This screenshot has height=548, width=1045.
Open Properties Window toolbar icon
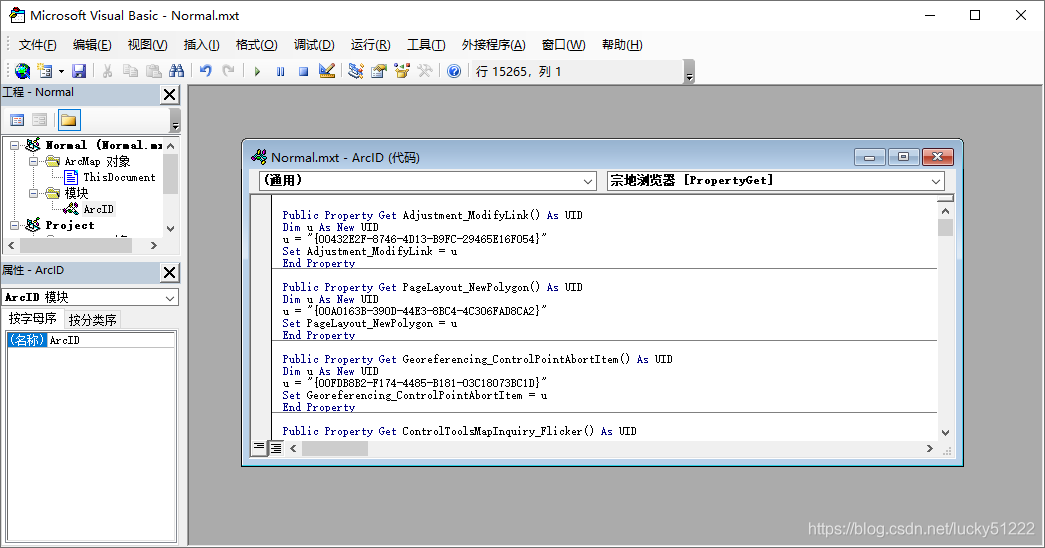(x=379, y=71)
